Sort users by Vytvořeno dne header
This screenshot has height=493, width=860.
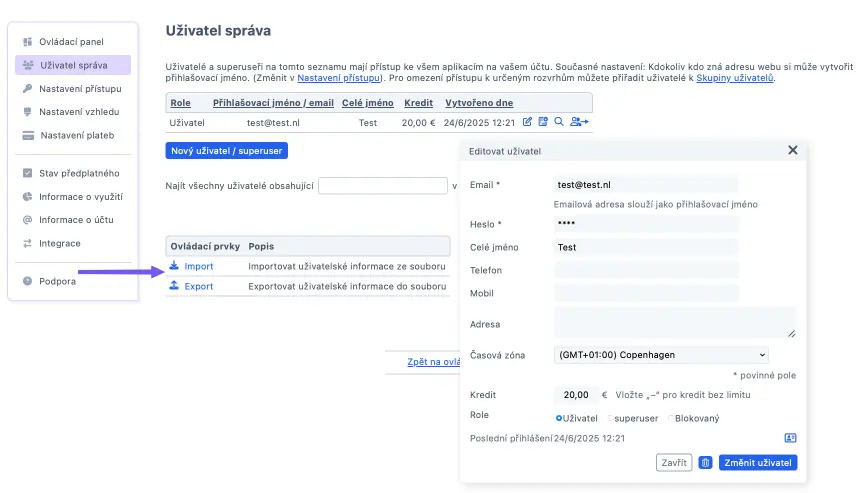tap(479, 103)
